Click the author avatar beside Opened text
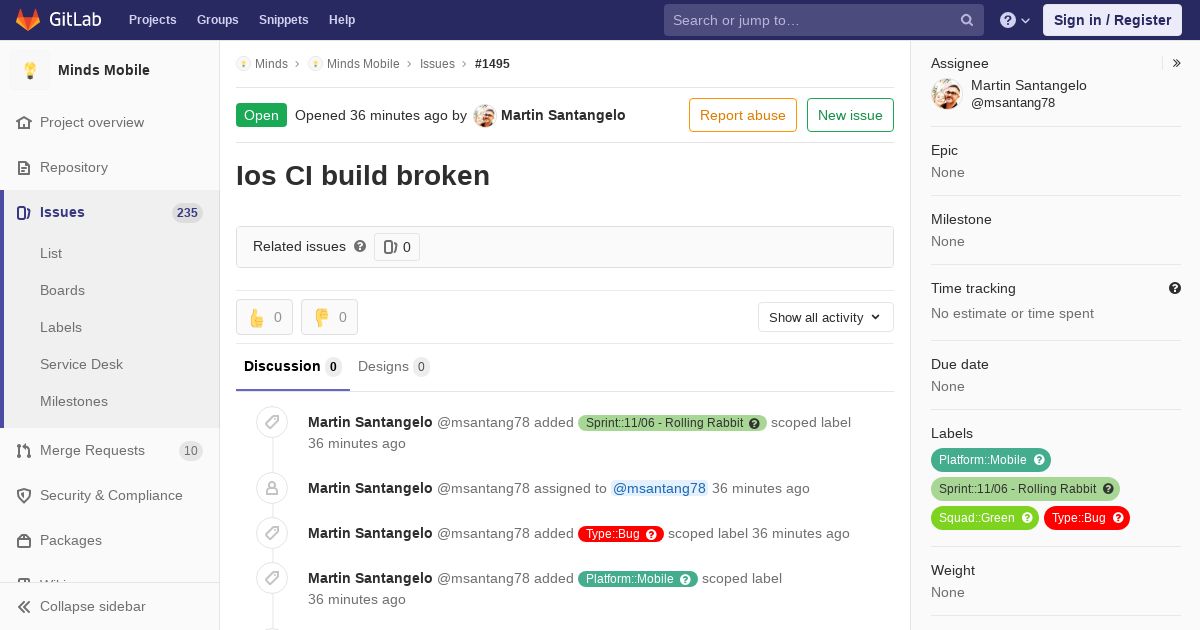Viewport: 1200px width, 630px height. 484,115
